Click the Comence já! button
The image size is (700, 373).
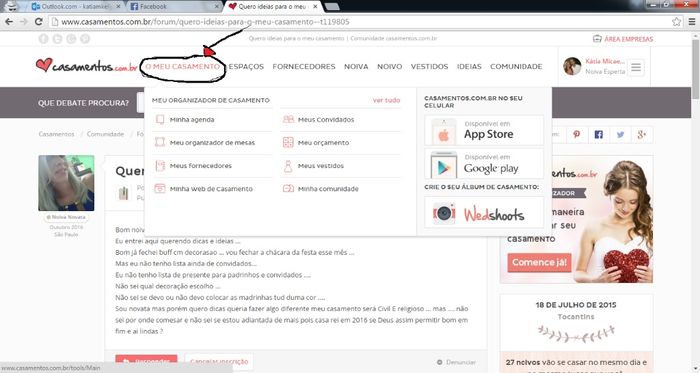click(539, 262)
